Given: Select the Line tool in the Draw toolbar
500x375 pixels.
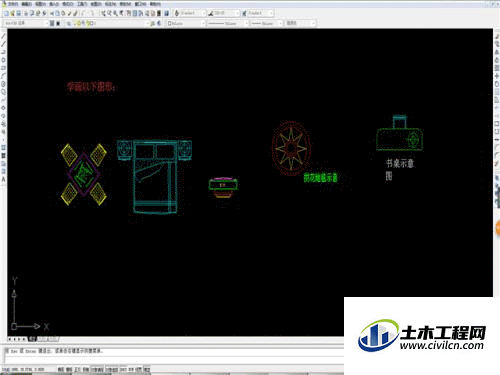Looking at the screenshot, I should (x=3, y=36).
